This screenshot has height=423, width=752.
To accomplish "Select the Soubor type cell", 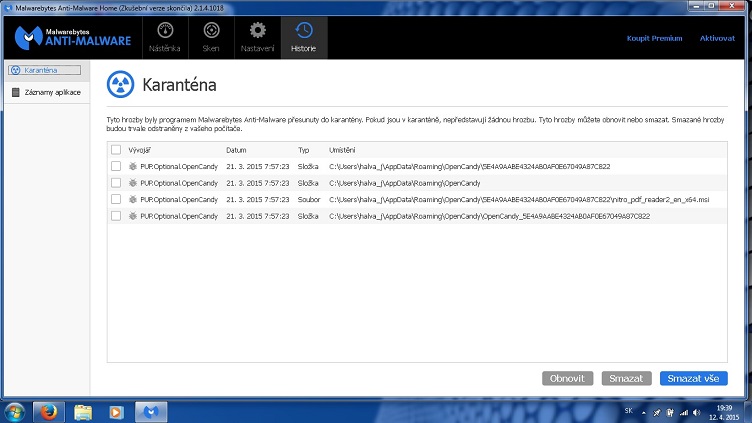I will pos(309,200).
